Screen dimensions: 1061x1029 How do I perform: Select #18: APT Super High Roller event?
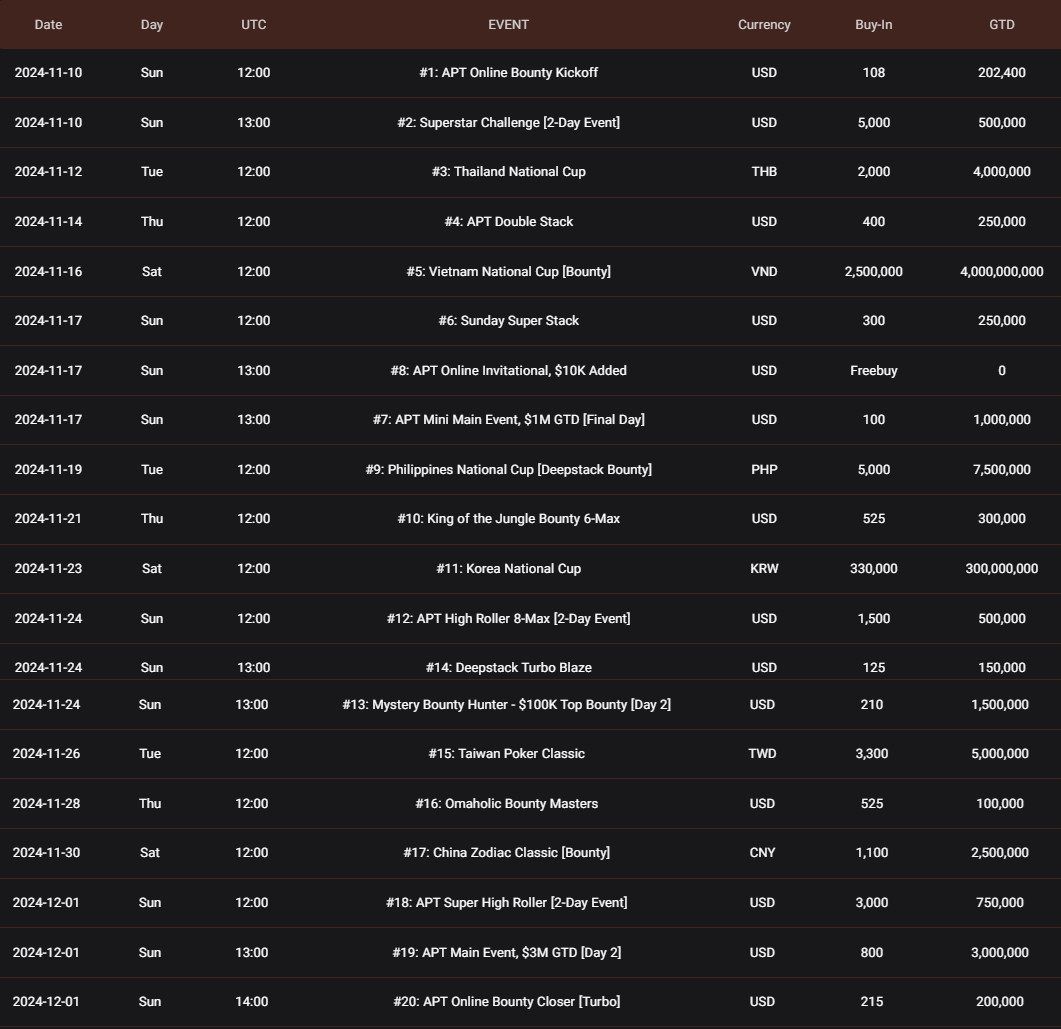click(506, 902)
